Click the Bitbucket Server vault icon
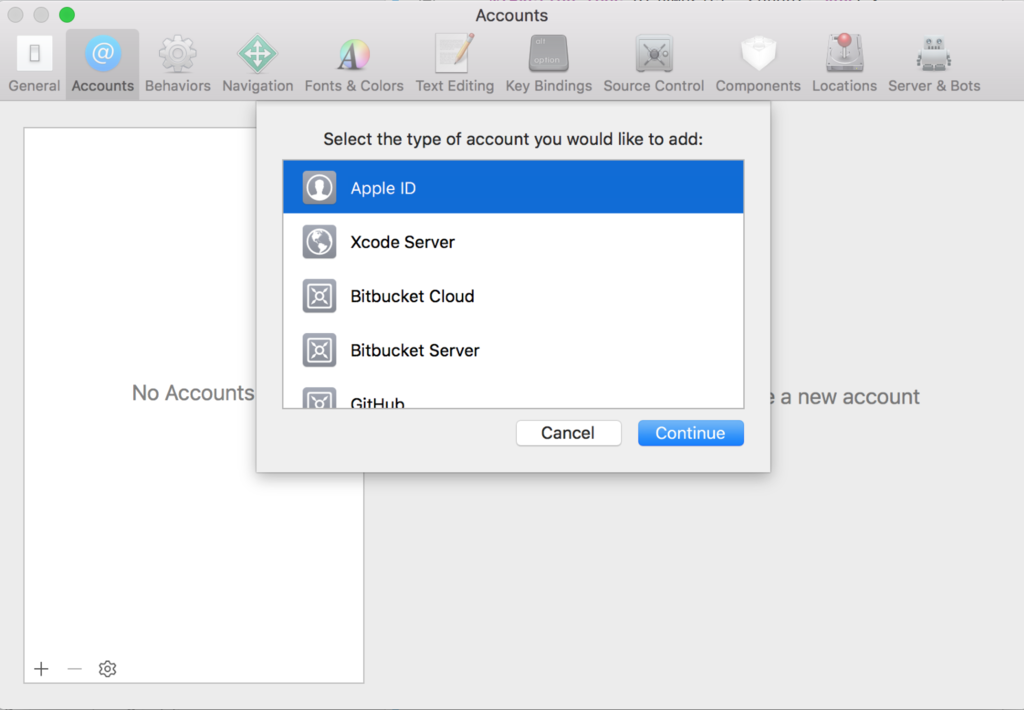This screenshot has width=1024, height=710. click(319, 350)
